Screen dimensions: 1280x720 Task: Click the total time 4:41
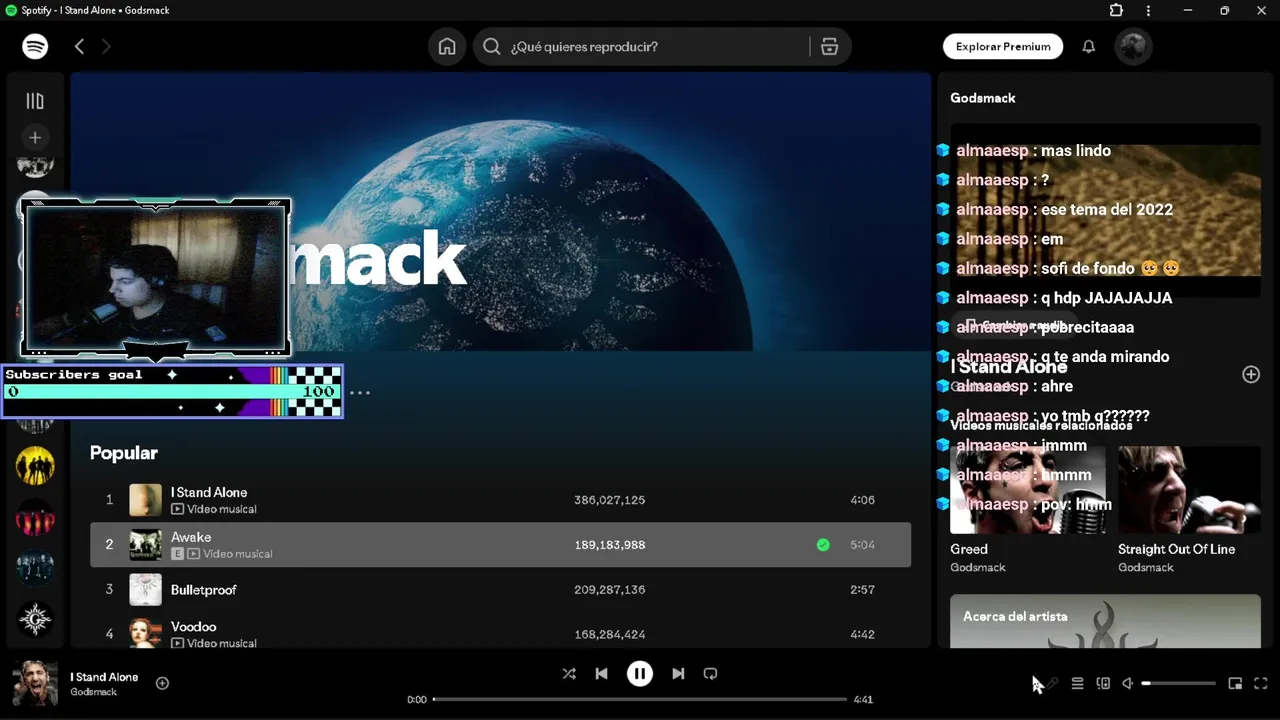(x=863, y=699)
